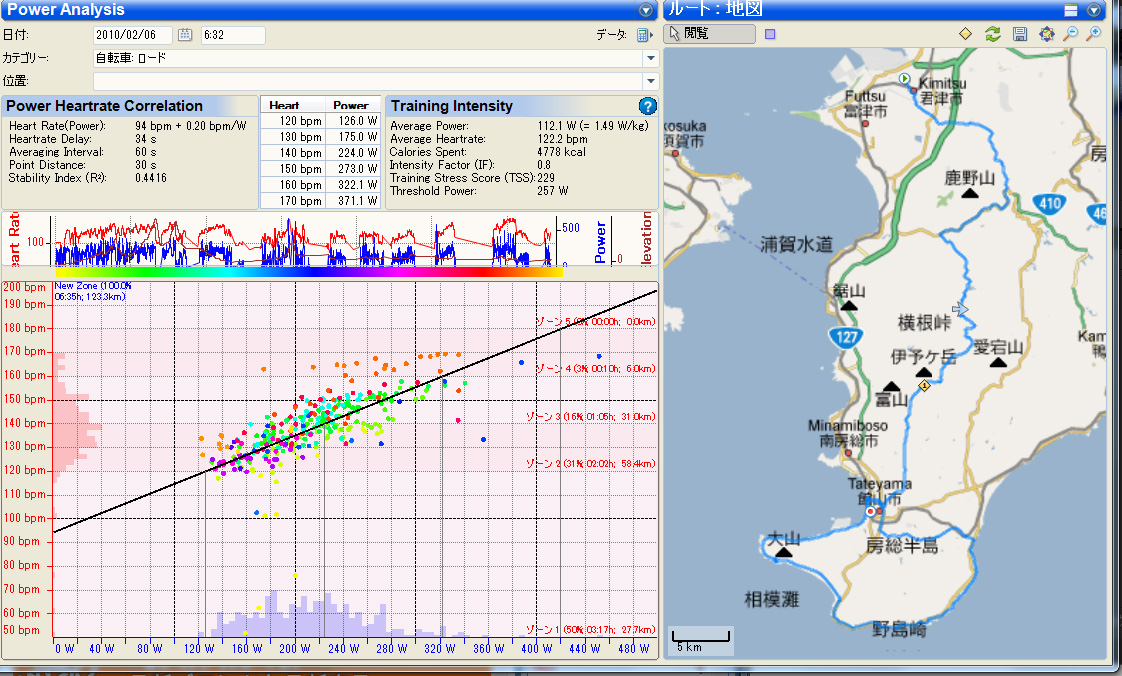Viewport: 1122px width, 676px height.
Task: Open the ルート: 地図 panel menu arrow
Action: (1095, 10)
